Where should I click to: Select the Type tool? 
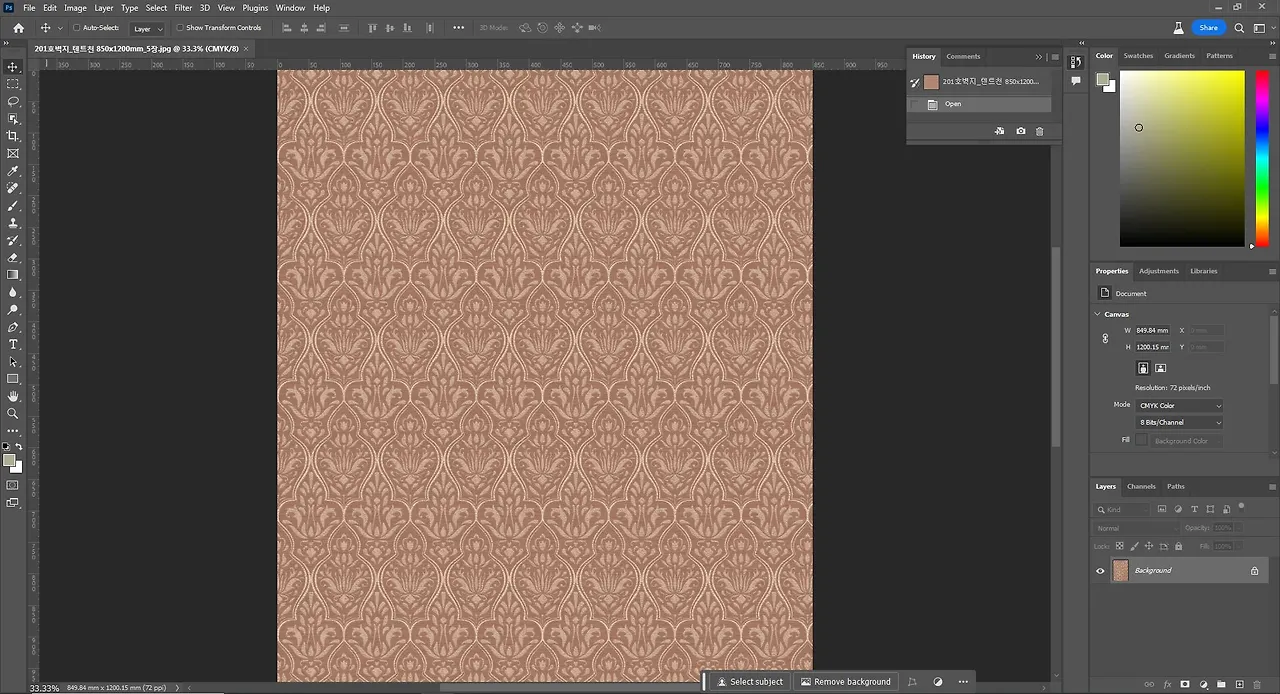pyautogui.click(x=13, y=344)
